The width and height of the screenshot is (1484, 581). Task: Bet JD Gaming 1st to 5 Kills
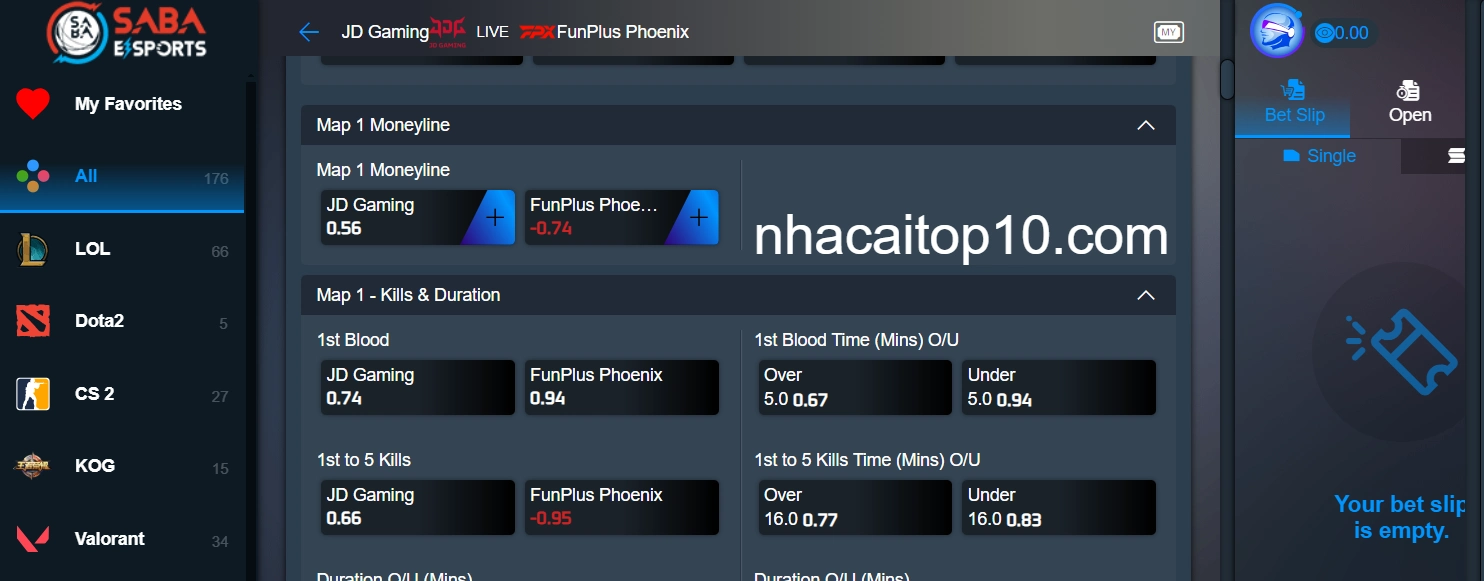(418, 507)
